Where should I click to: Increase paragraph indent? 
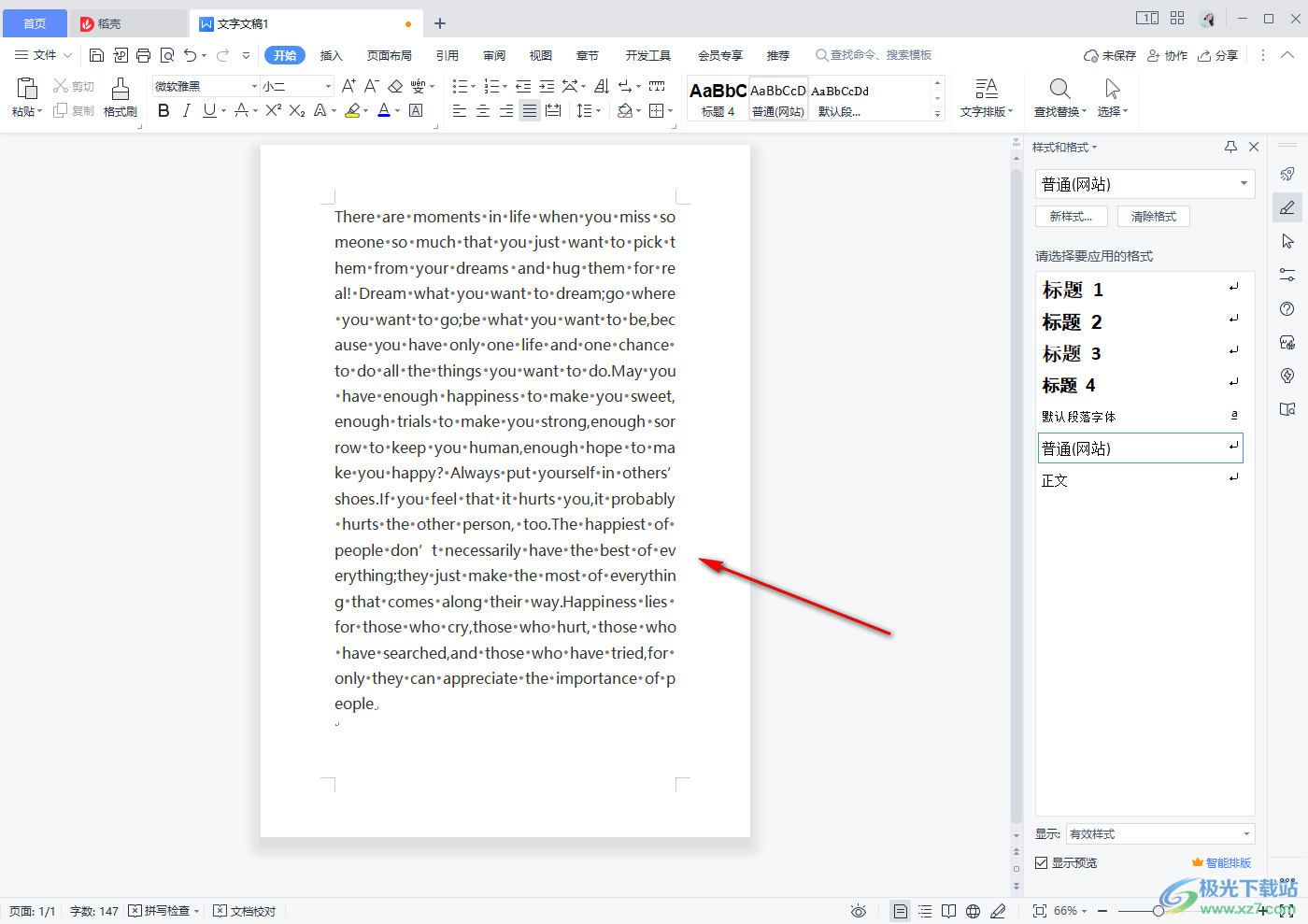(x=547, y=86)
